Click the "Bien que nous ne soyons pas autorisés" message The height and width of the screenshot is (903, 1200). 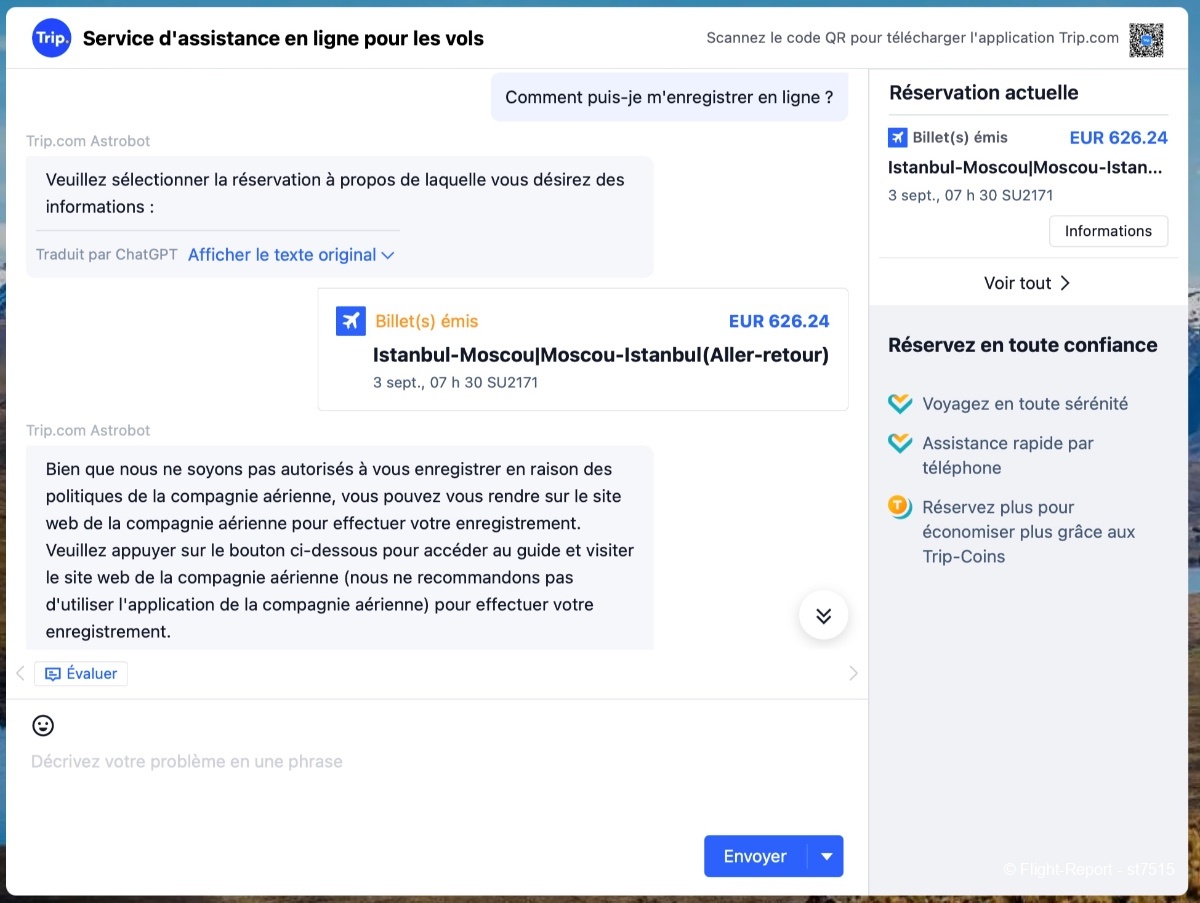[x=340, y=550]
